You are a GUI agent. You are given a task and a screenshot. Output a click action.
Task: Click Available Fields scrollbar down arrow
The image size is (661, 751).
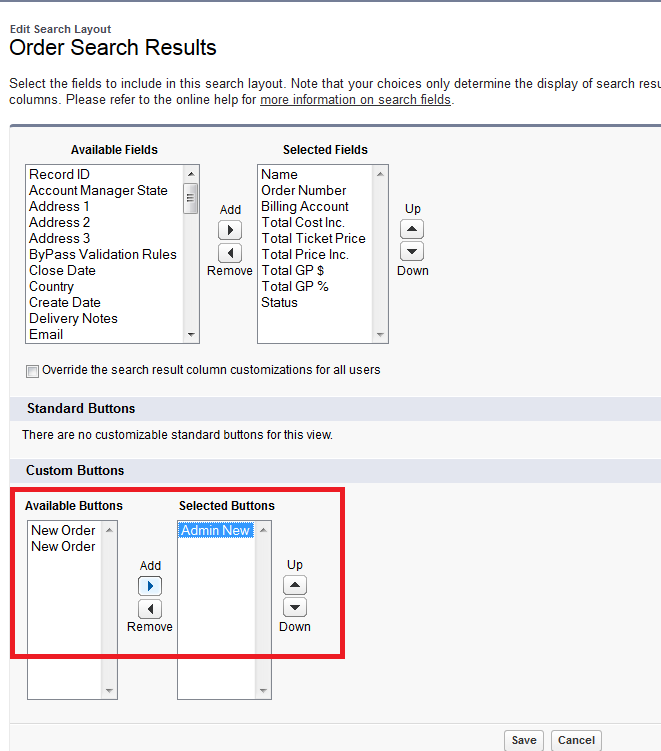(x=191, y=335)
